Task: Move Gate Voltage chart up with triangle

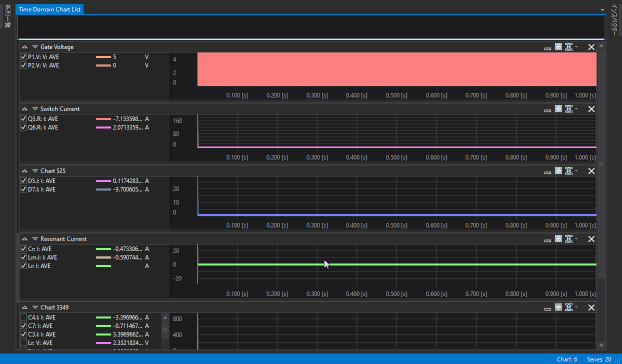Action: pos(25,47)
